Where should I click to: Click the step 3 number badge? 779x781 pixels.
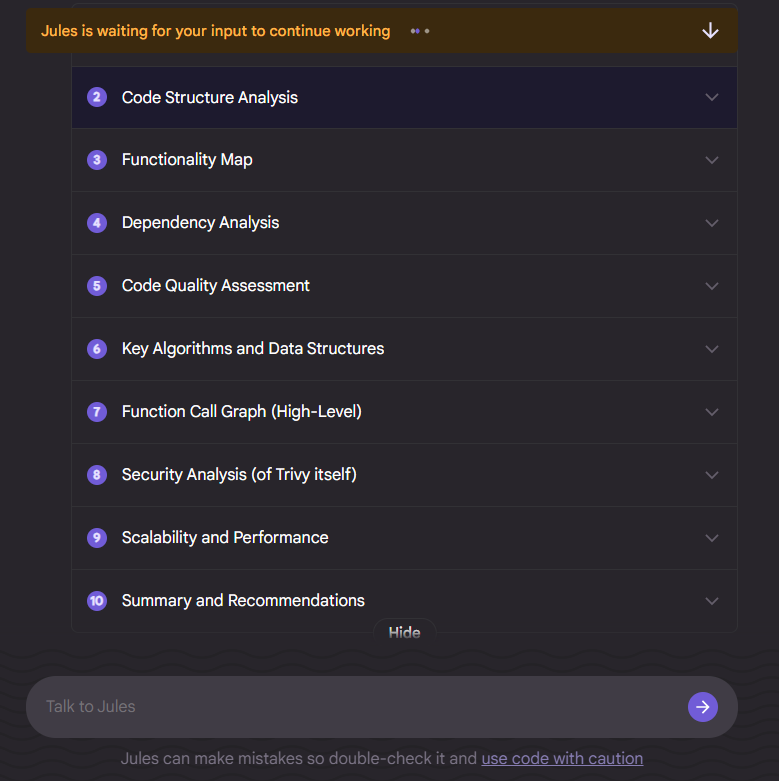point(97,160)
